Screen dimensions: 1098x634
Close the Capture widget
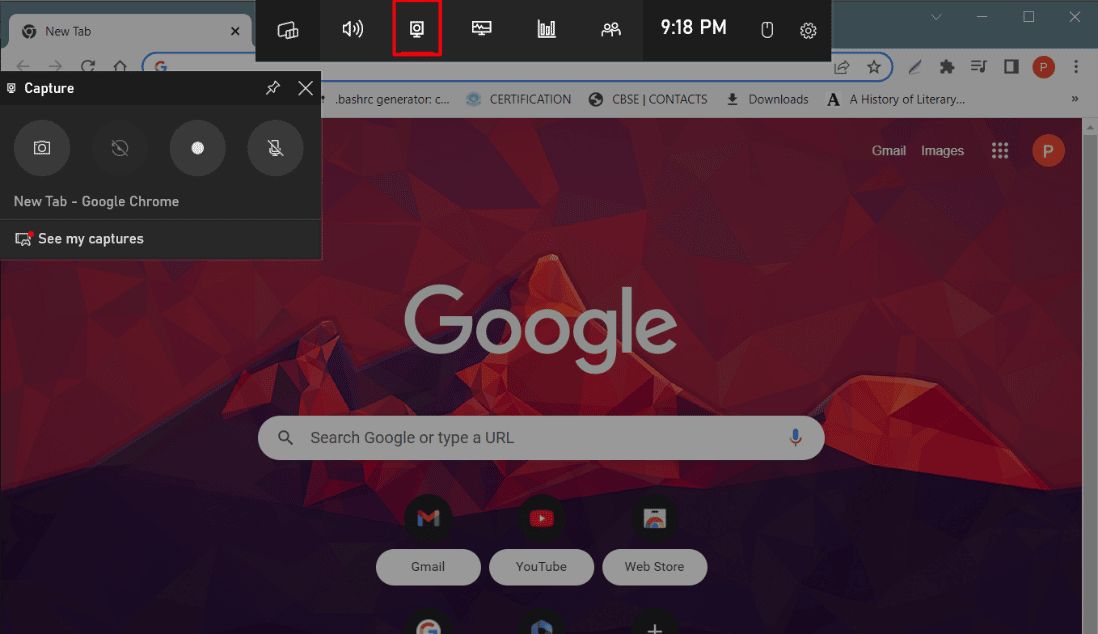pos(305,88)
